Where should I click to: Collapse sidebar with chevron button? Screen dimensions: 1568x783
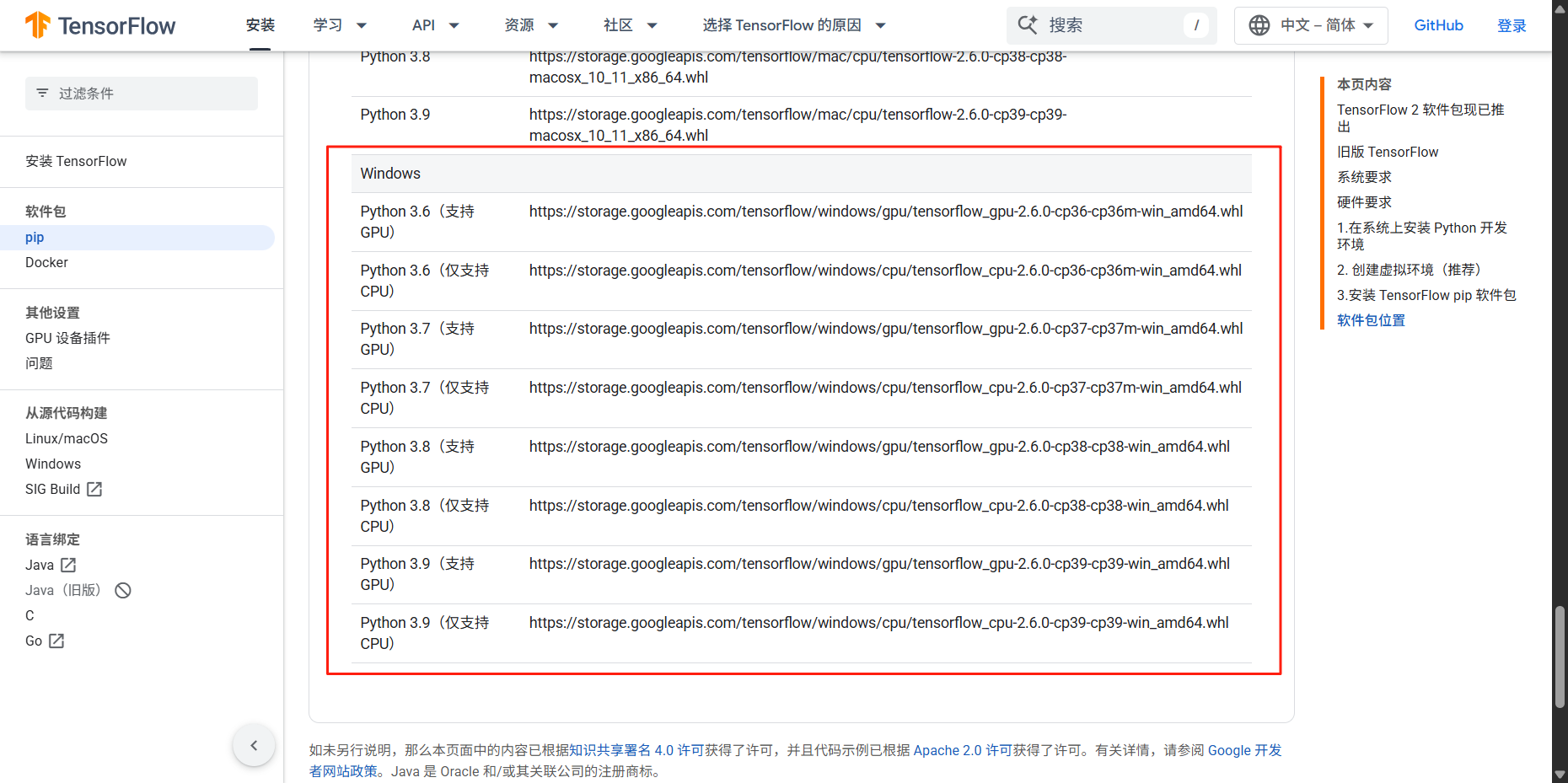(254, 745)
